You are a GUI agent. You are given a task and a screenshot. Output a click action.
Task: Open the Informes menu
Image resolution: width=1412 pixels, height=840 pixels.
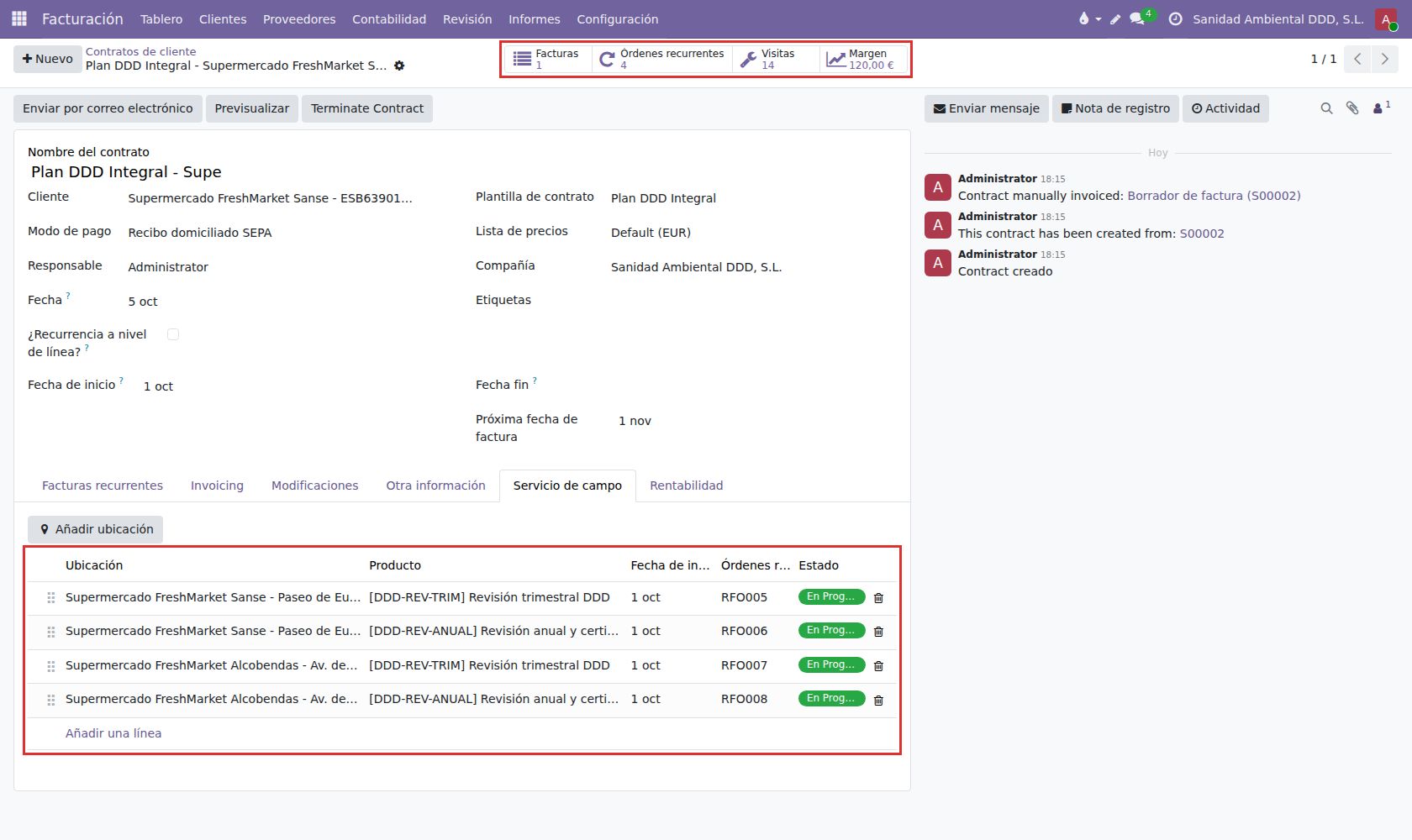point(535,18)
